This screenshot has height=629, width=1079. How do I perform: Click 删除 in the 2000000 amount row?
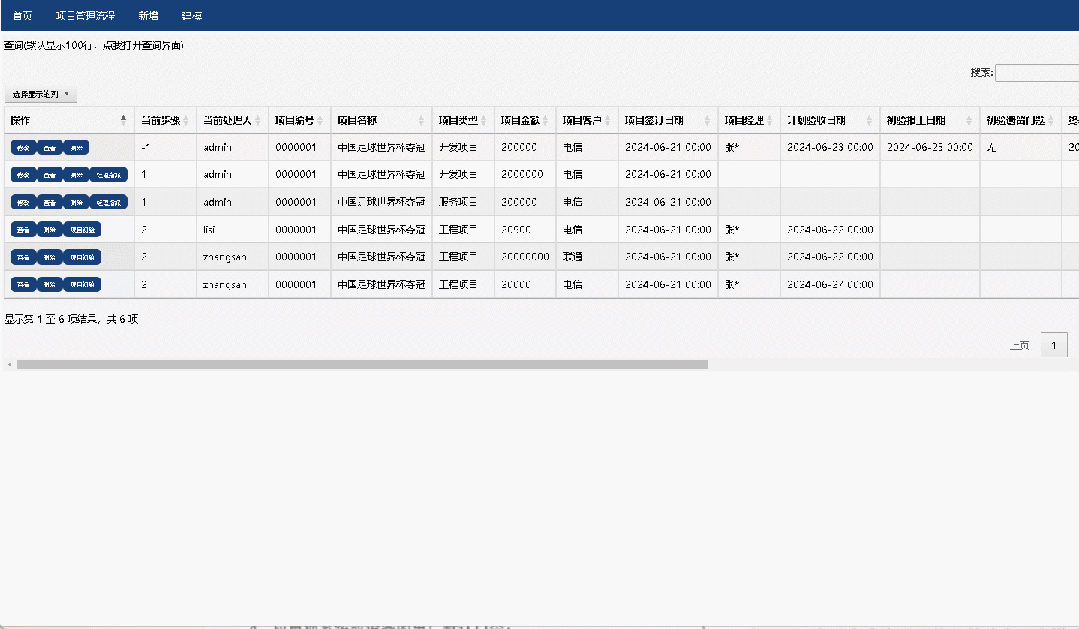click(76, 175)
